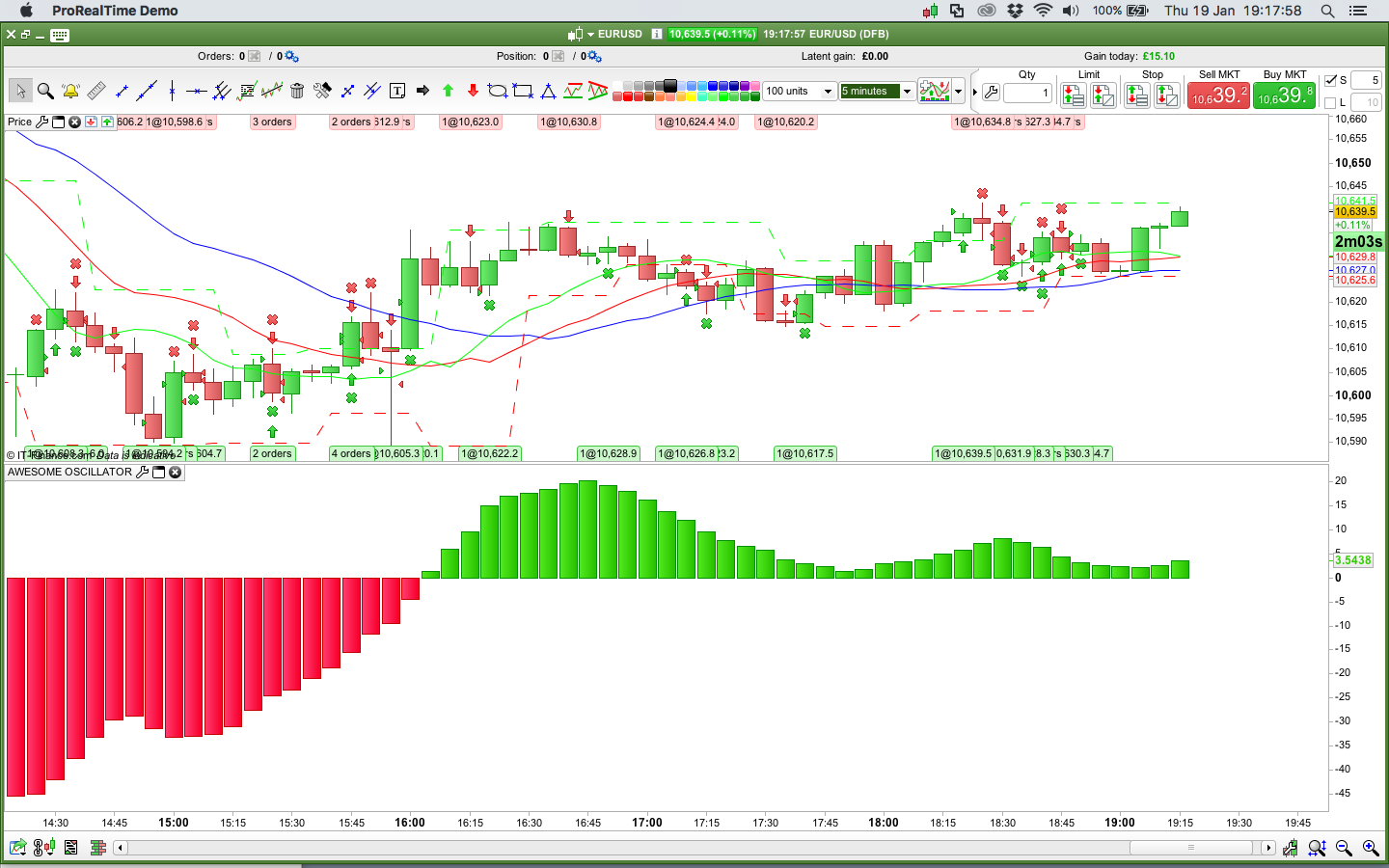Delete drawn objects with the trash can
1389x868 pixels.
click(x=297, y=91)
